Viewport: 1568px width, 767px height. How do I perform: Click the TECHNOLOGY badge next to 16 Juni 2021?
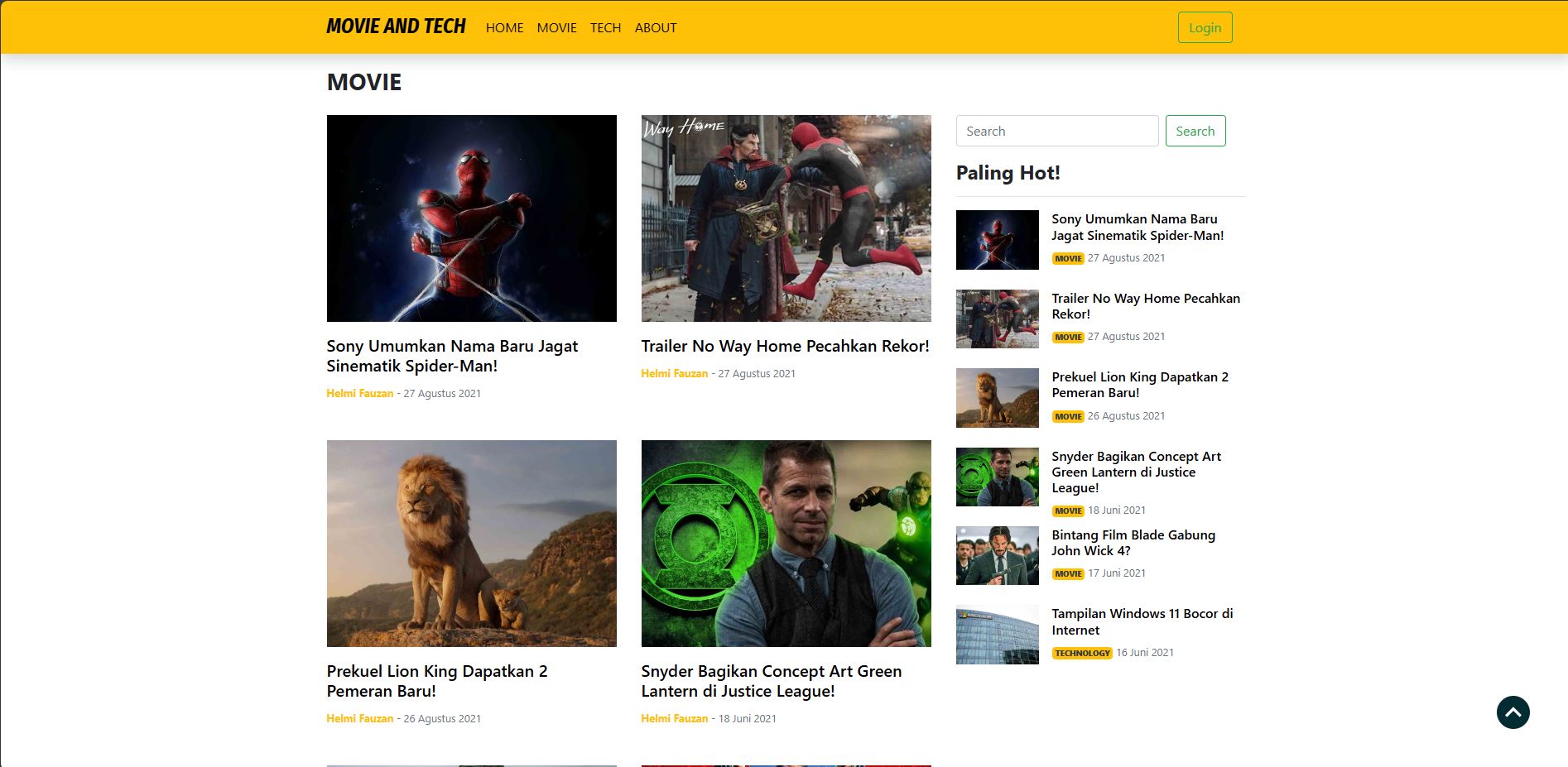[1082, 653]
